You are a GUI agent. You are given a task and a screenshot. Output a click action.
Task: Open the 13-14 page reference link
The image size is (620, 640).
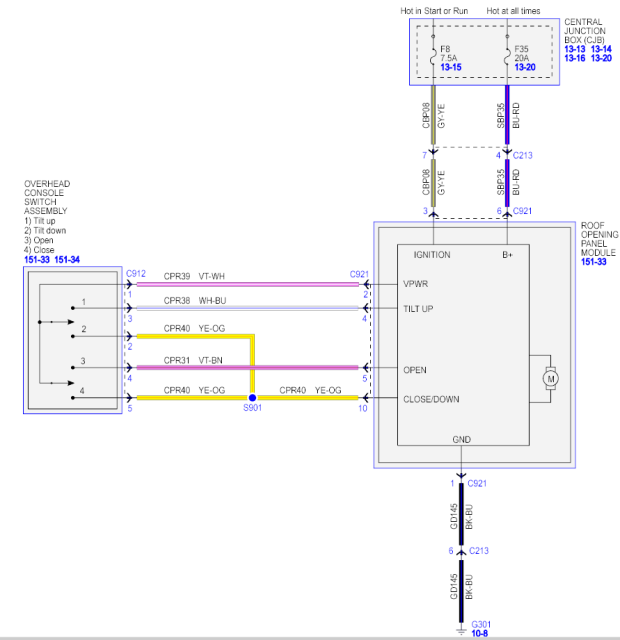(602, 48)
